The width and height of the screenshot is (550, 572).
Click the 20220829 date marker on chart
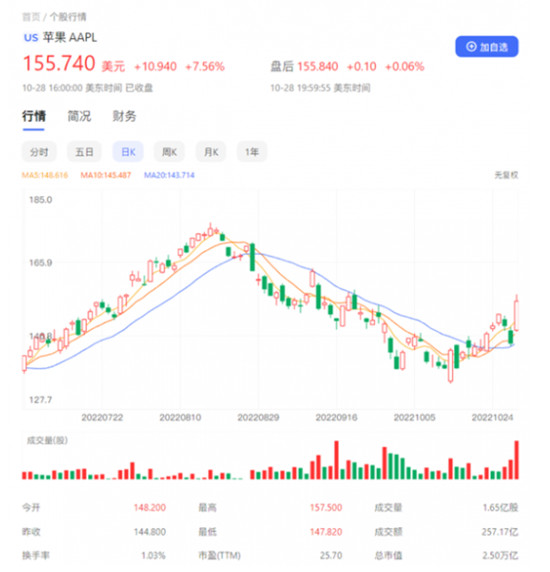point(258,417)
